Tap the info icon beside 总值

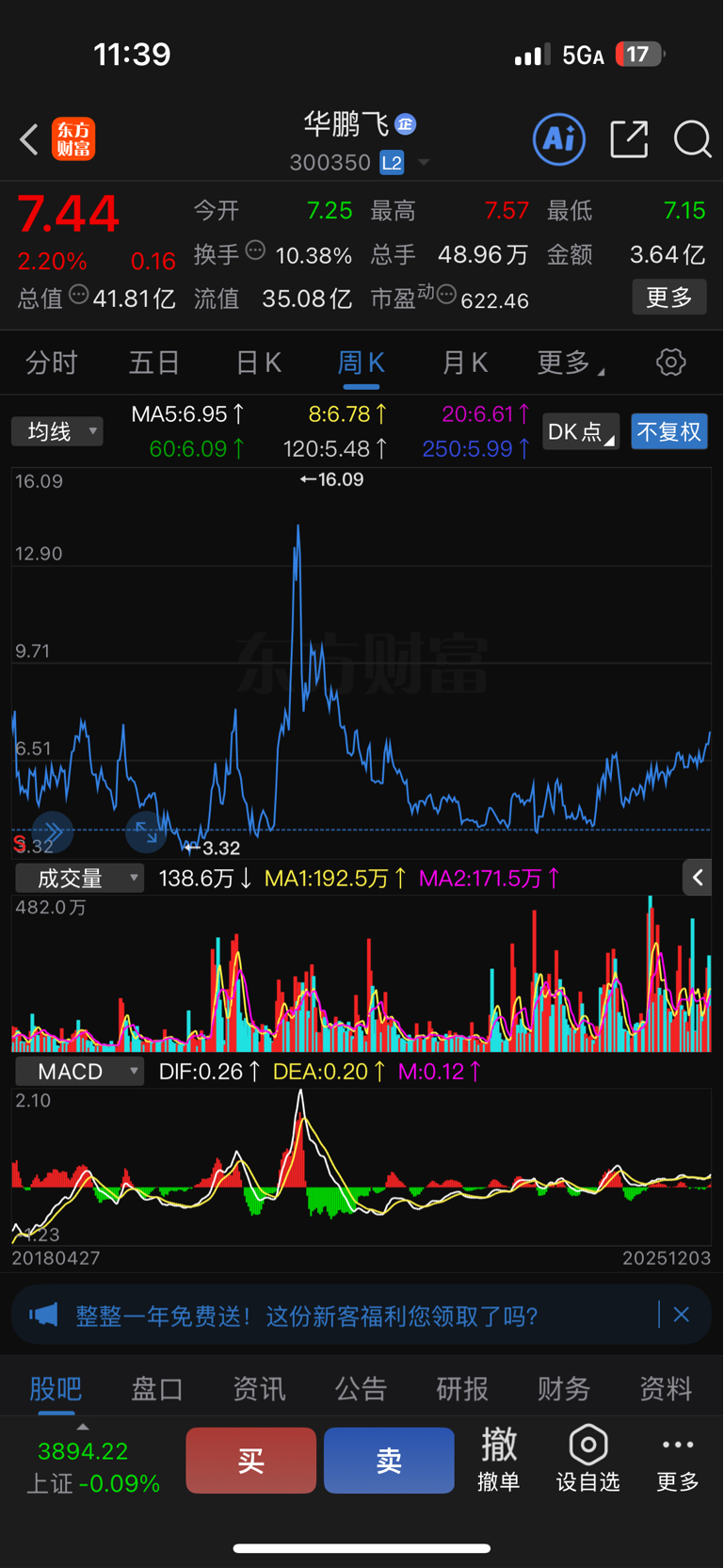[79, 295]
